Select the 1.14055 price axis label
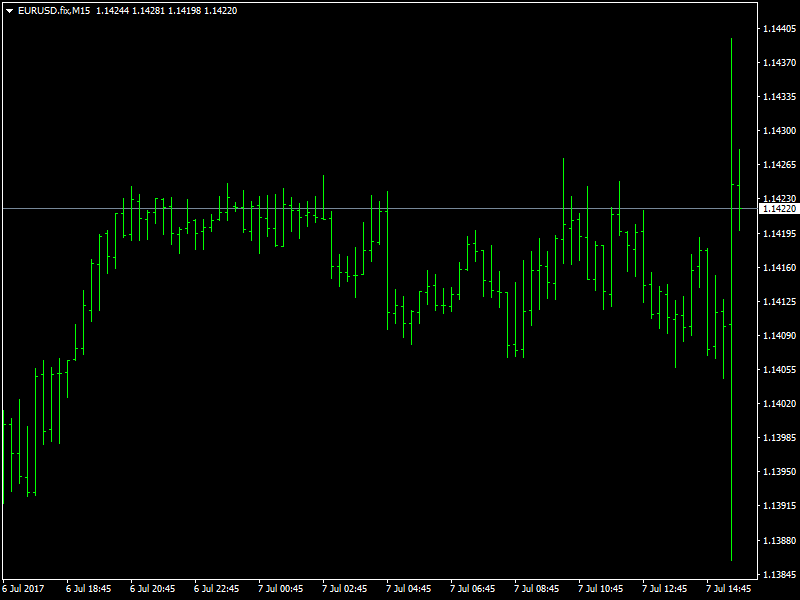Viewport: 800px width, 600px height. 779,370
